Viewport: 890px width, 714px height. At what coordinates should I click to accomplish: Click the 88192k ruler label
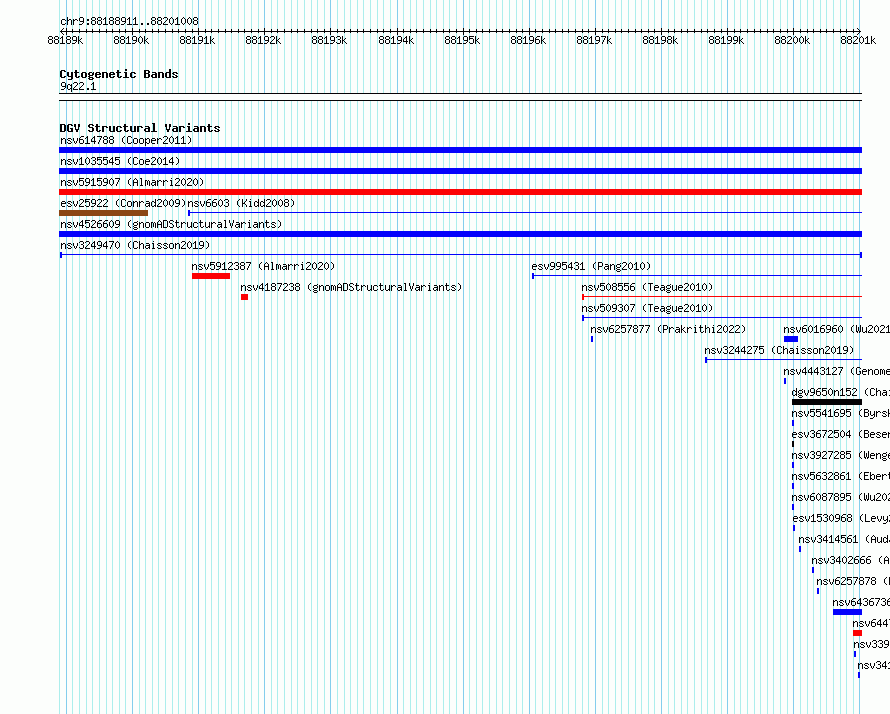coord(263,40)
